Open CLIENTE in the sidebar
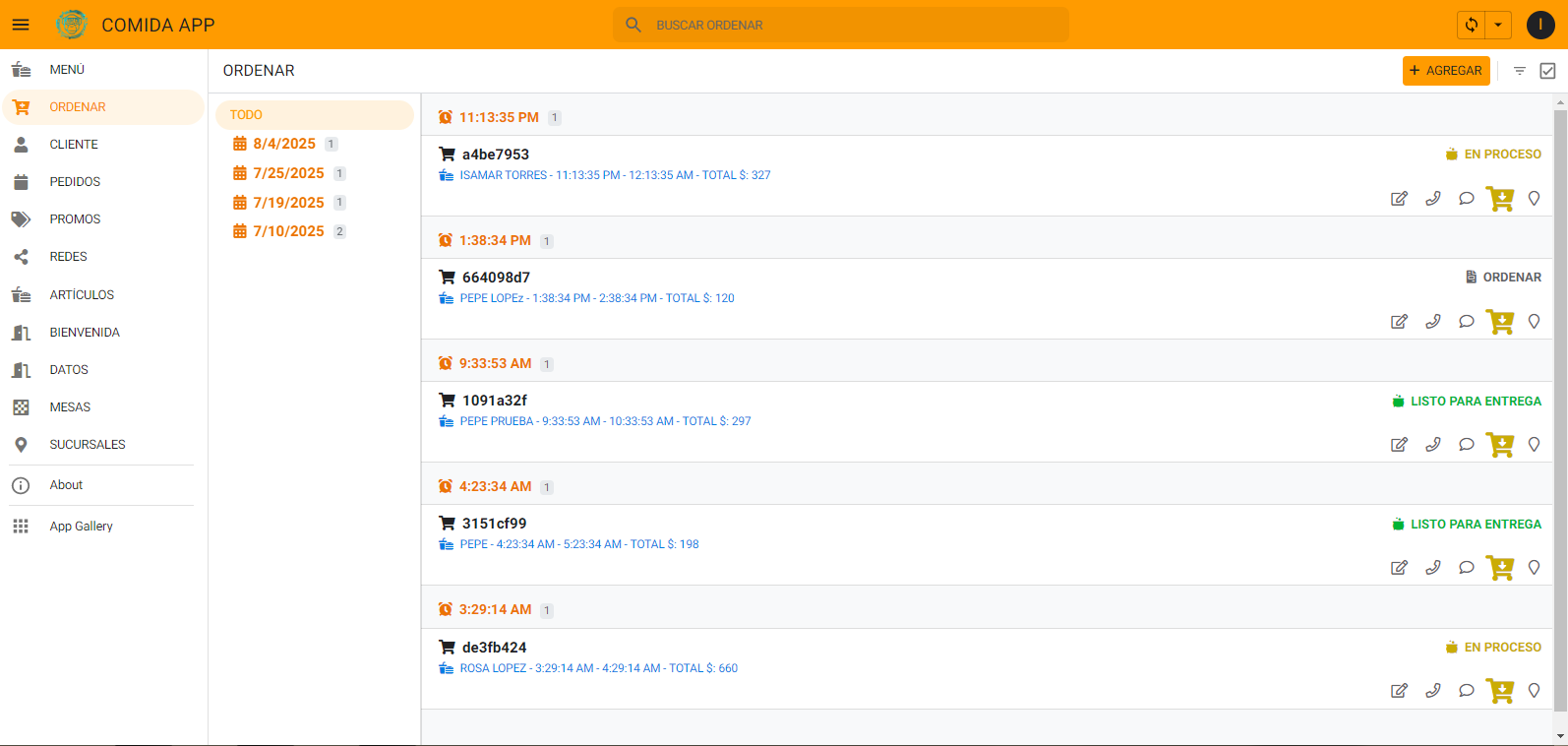1568x746 pixels. point(103,145)
